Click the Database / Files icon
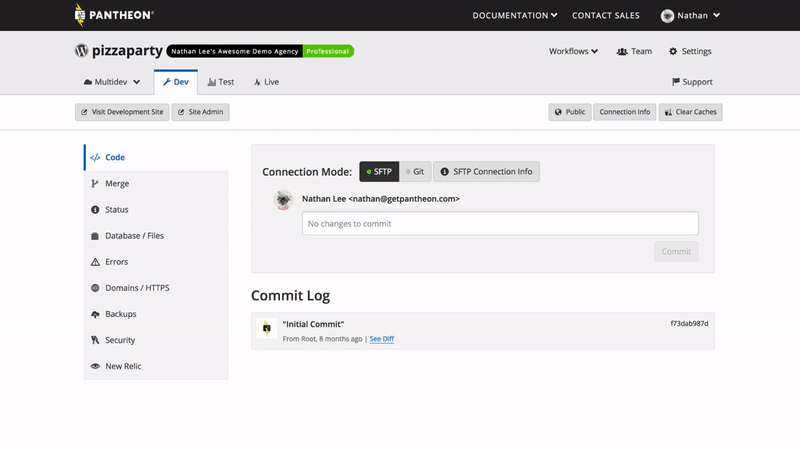Image resolution: width=800 pixels, height=449 pixels. (95, 236)
